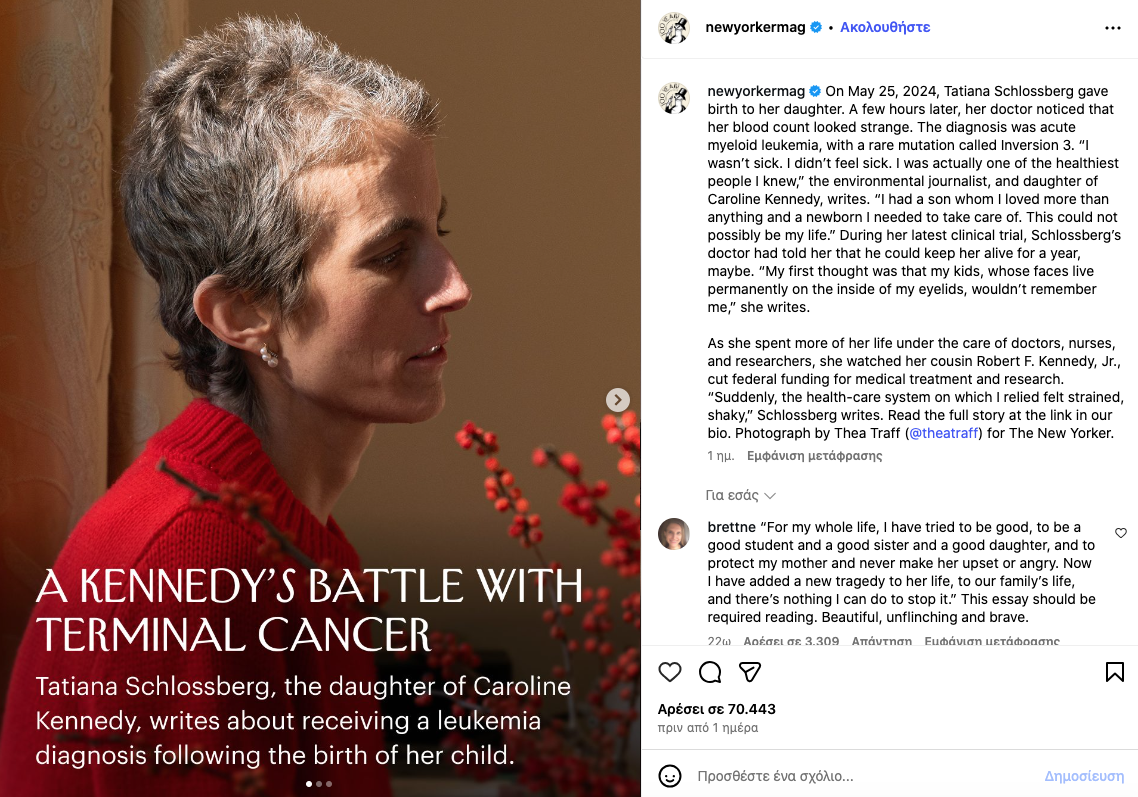Like brettne's comment with small heart
The width and height of the screenshot is (1138, 797).
tap(1120, 533)
